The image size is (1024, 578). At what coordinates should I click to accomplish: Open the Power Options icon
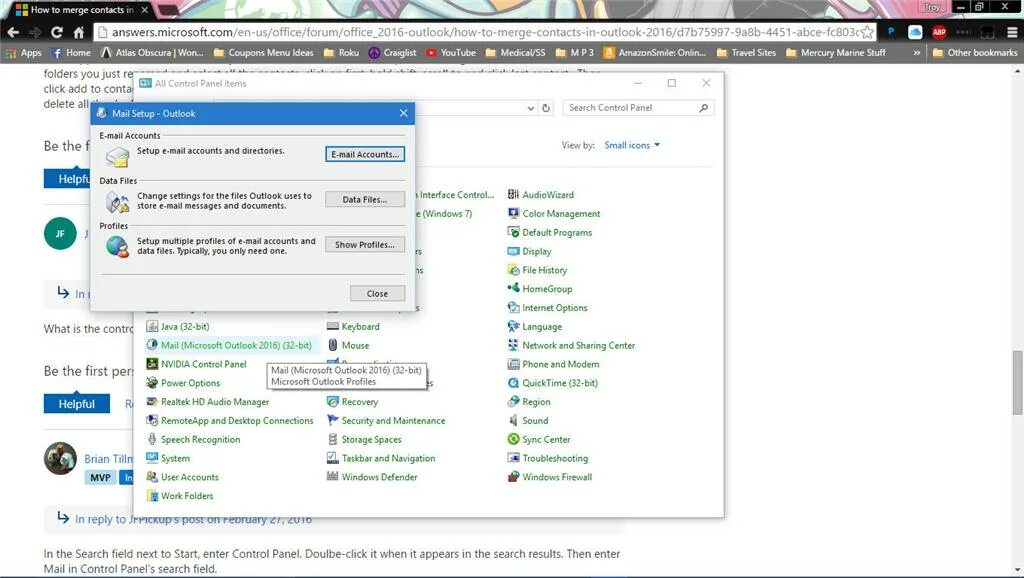tap(183, 383)
